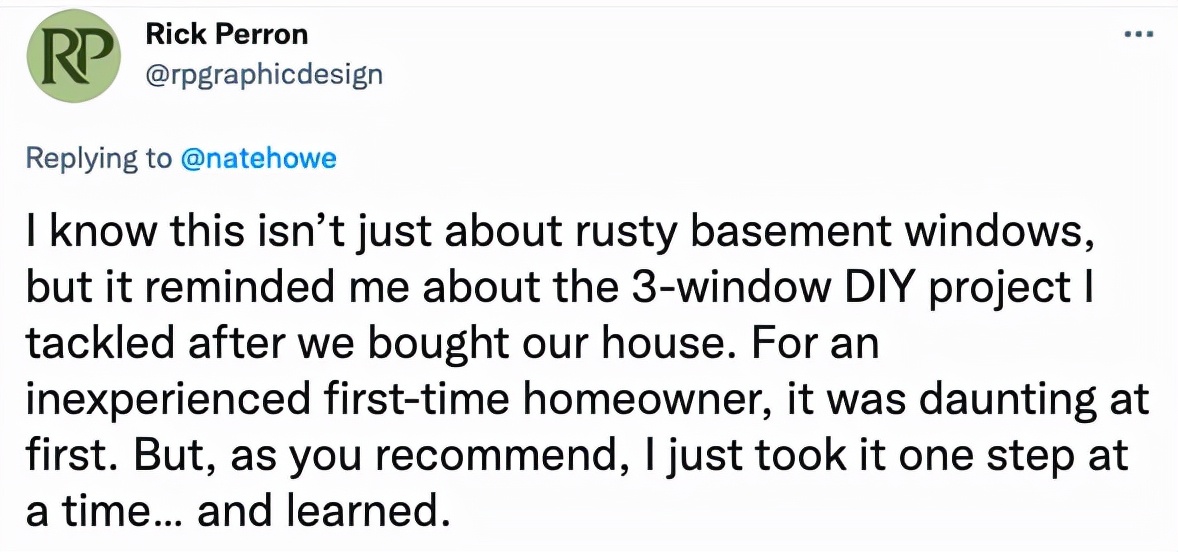
Task: Open the @natehowe mention link
Action: (258, 158)
